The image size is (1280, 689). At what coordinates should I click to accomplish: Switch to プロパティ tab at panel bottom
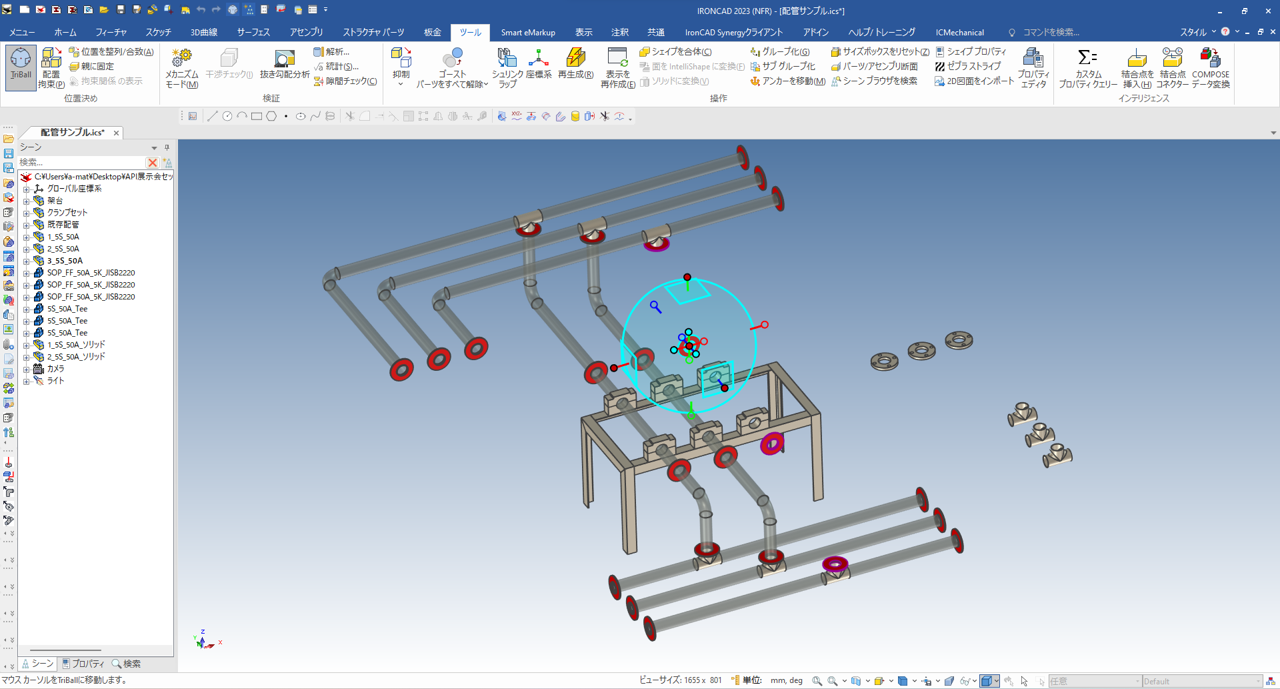point(83,664)
